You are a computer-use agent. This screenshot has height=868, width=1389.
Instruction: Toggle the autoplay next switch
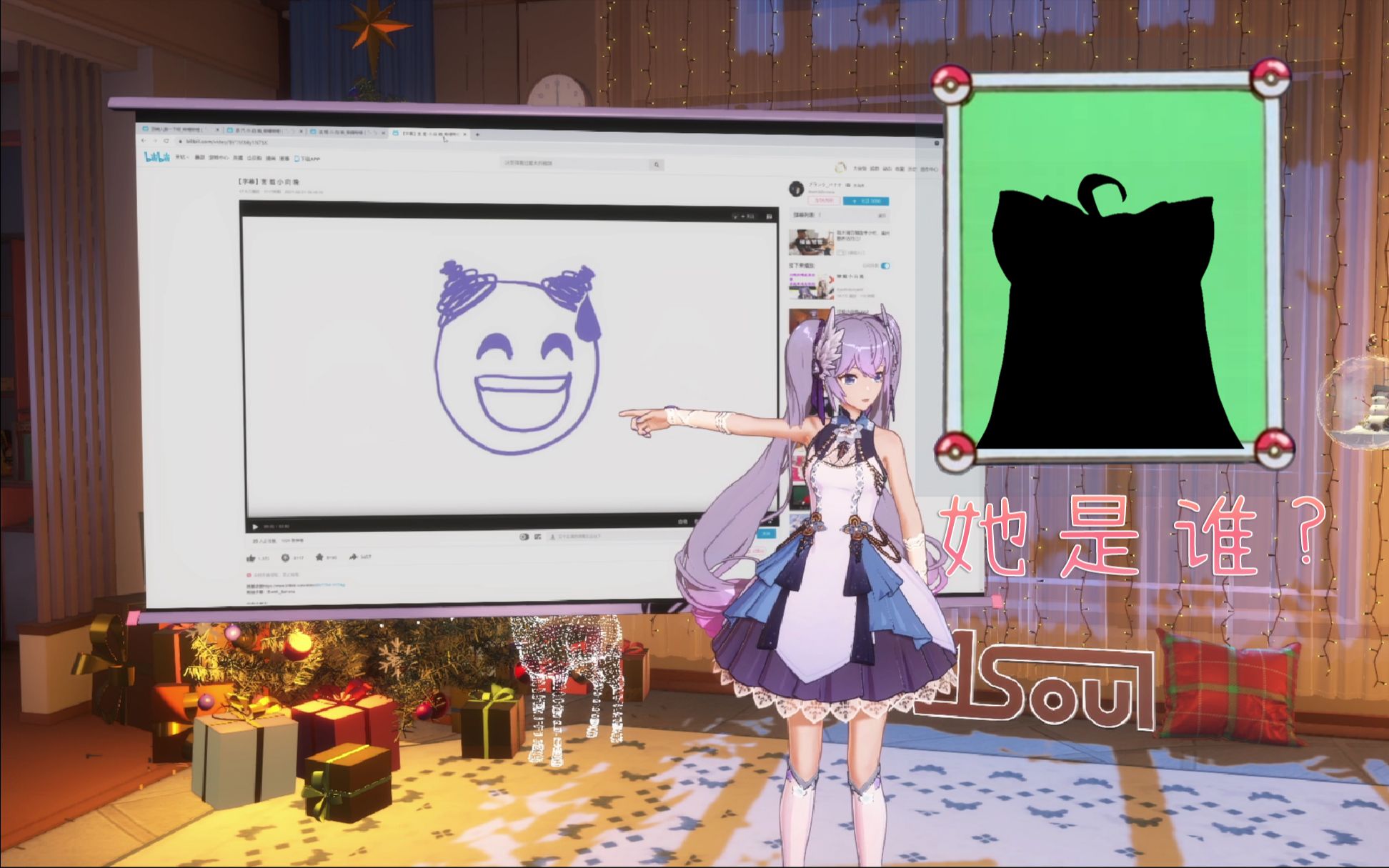pos(885,266)
